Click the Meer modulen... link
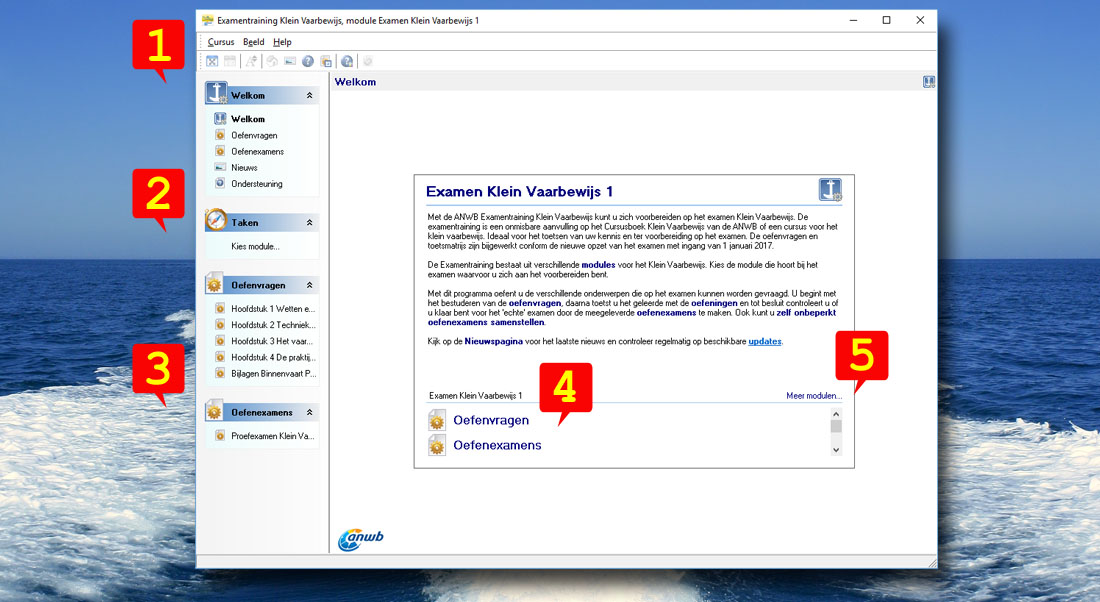Screen dimensions: 1100x602 (813, 396)
